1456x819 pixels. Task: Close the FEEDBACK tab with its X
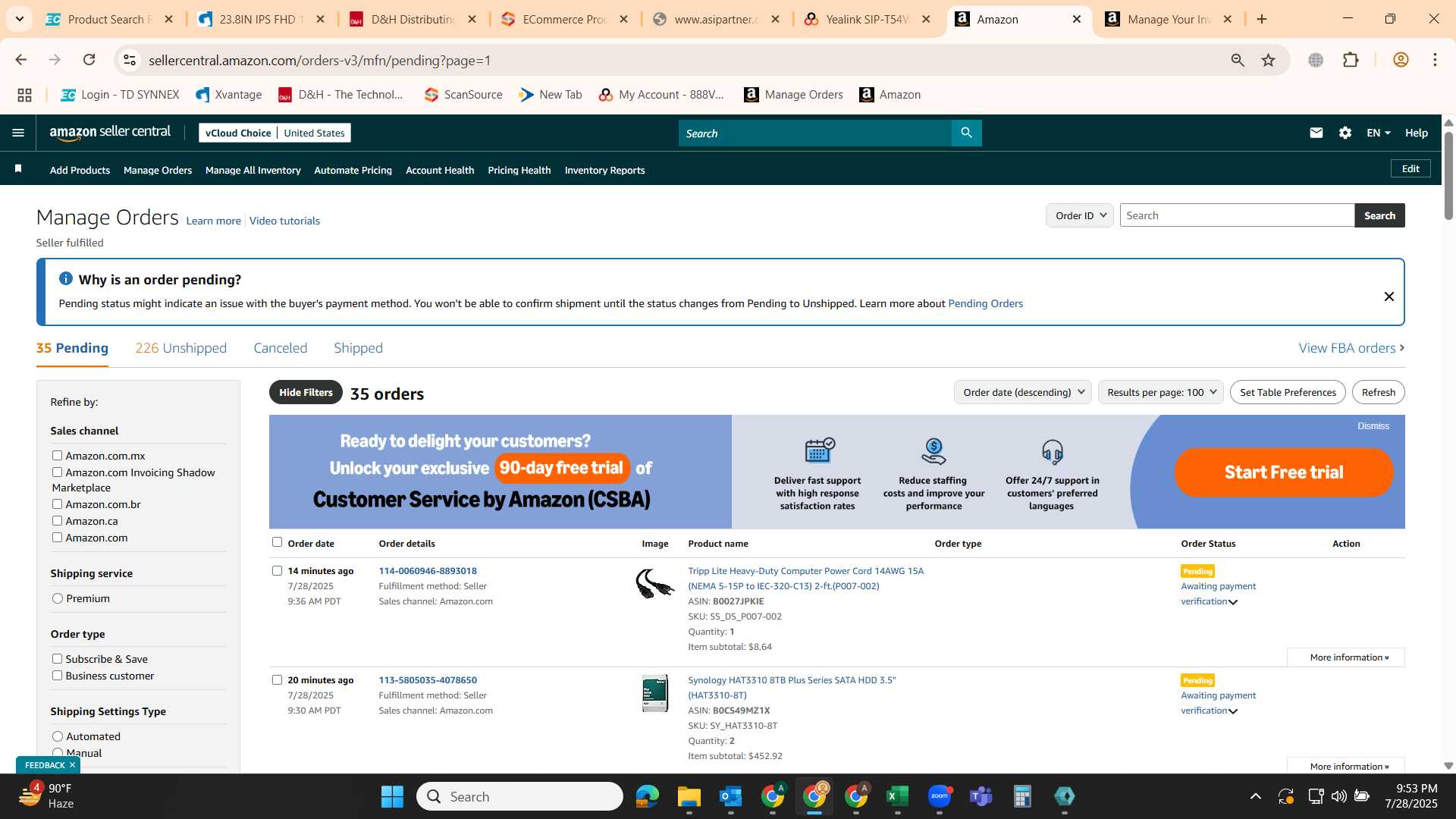pos(73,765)
